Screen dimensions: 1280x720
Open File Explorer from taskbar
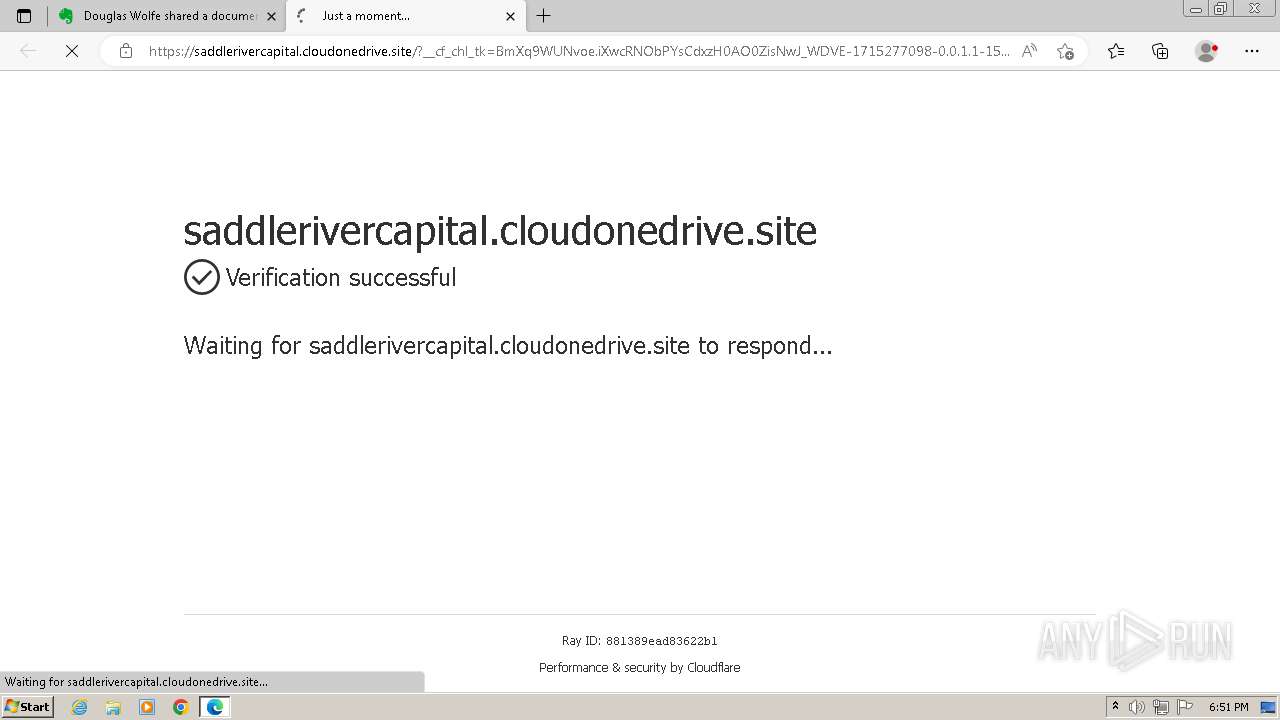coord(113,707)
